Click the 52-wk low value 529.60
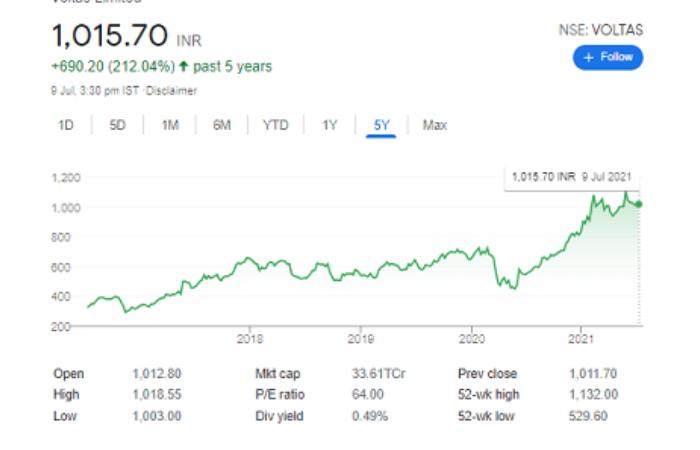The image size is (700, 450). 588,416
